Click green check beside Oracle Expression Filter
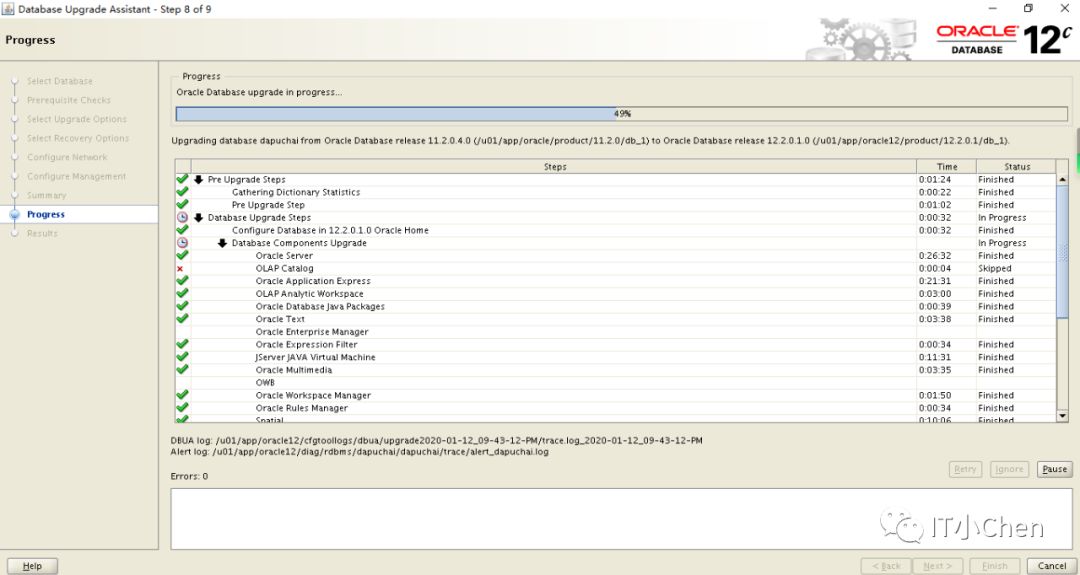 (x=182, y=344)
